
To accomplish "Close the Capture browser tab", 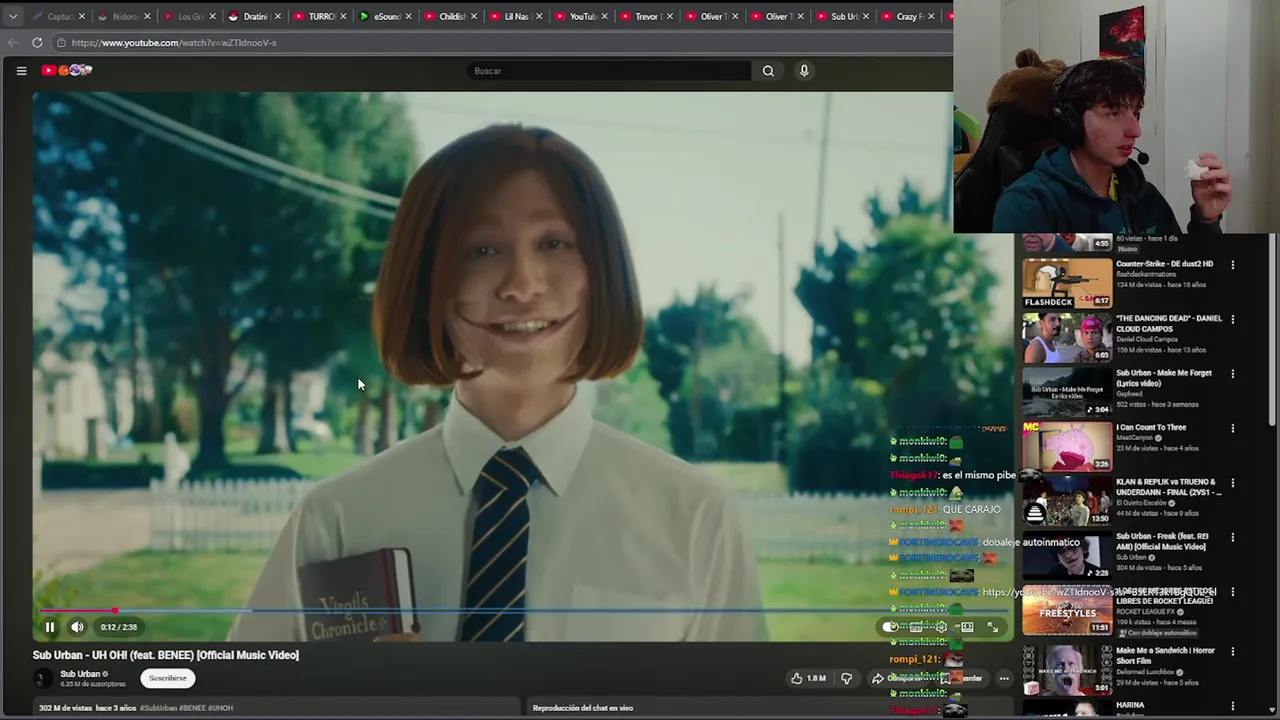I will (82, 16).
